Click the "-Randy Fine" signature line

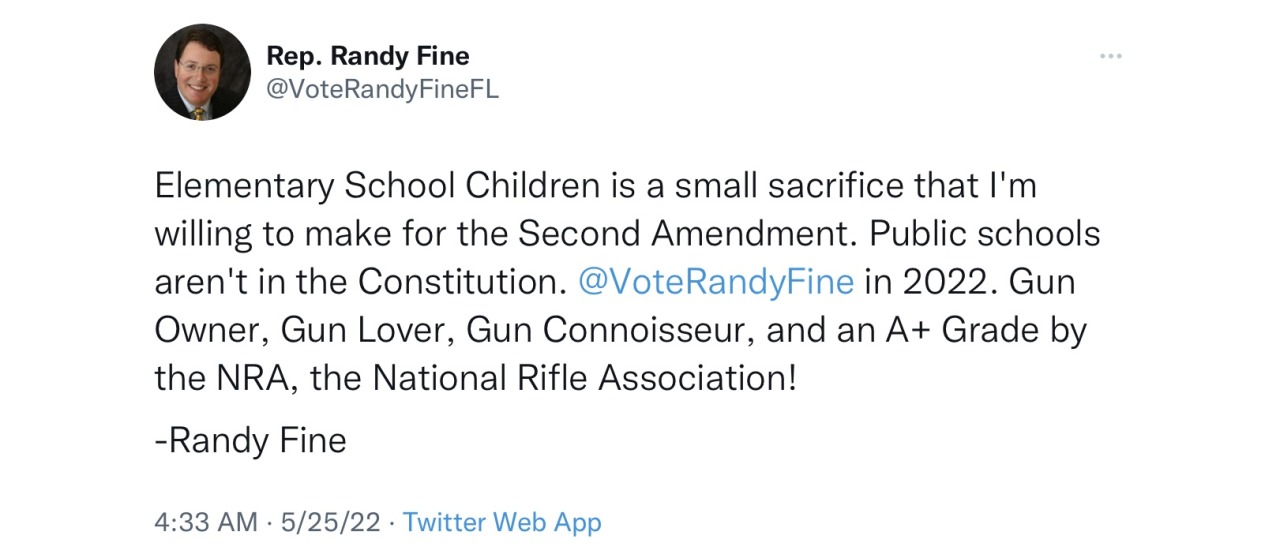[x=250, y=441]
